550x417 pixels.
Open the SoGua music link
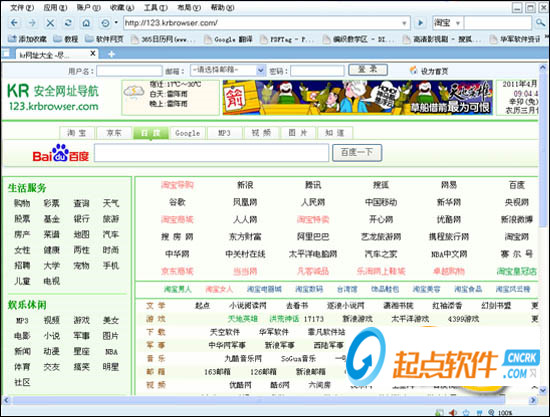point(298,358)
